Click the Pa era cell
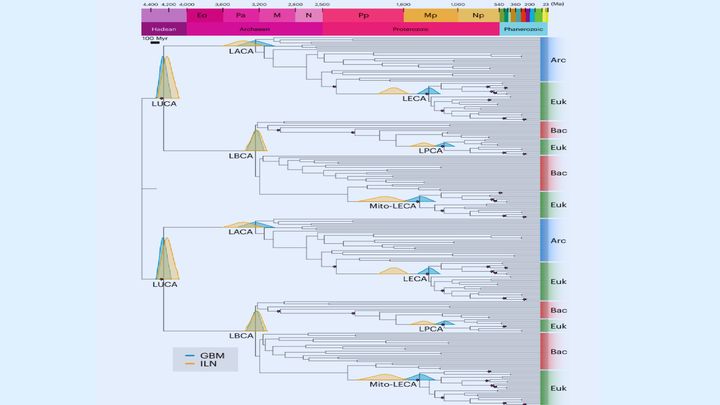This screenshot has width=720, height=405. pos(240,16)
